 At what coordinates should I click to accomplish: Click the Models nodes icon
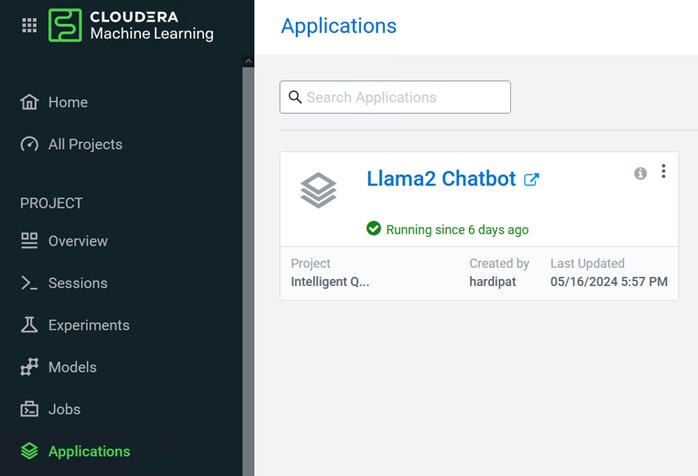[29, 367]
